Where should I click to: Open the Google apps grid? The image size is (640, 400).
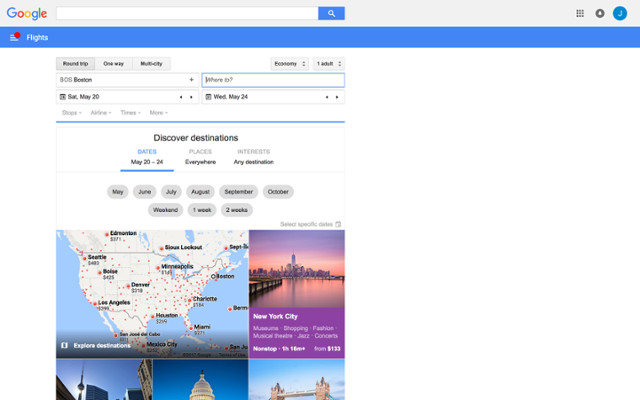(x=580, y=13)
